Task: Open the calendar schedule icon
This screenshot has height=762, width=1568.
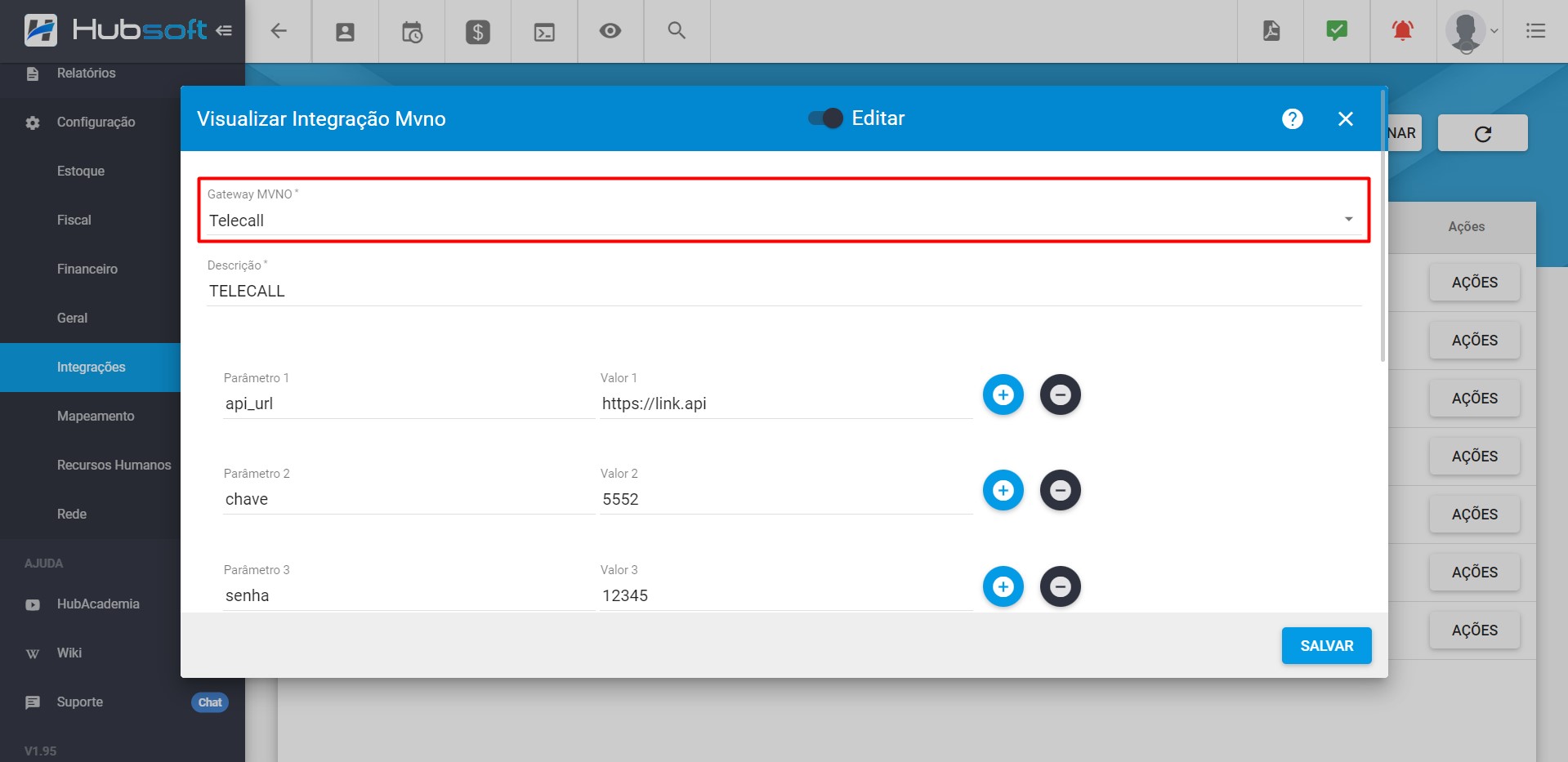Action: (412, 32)
